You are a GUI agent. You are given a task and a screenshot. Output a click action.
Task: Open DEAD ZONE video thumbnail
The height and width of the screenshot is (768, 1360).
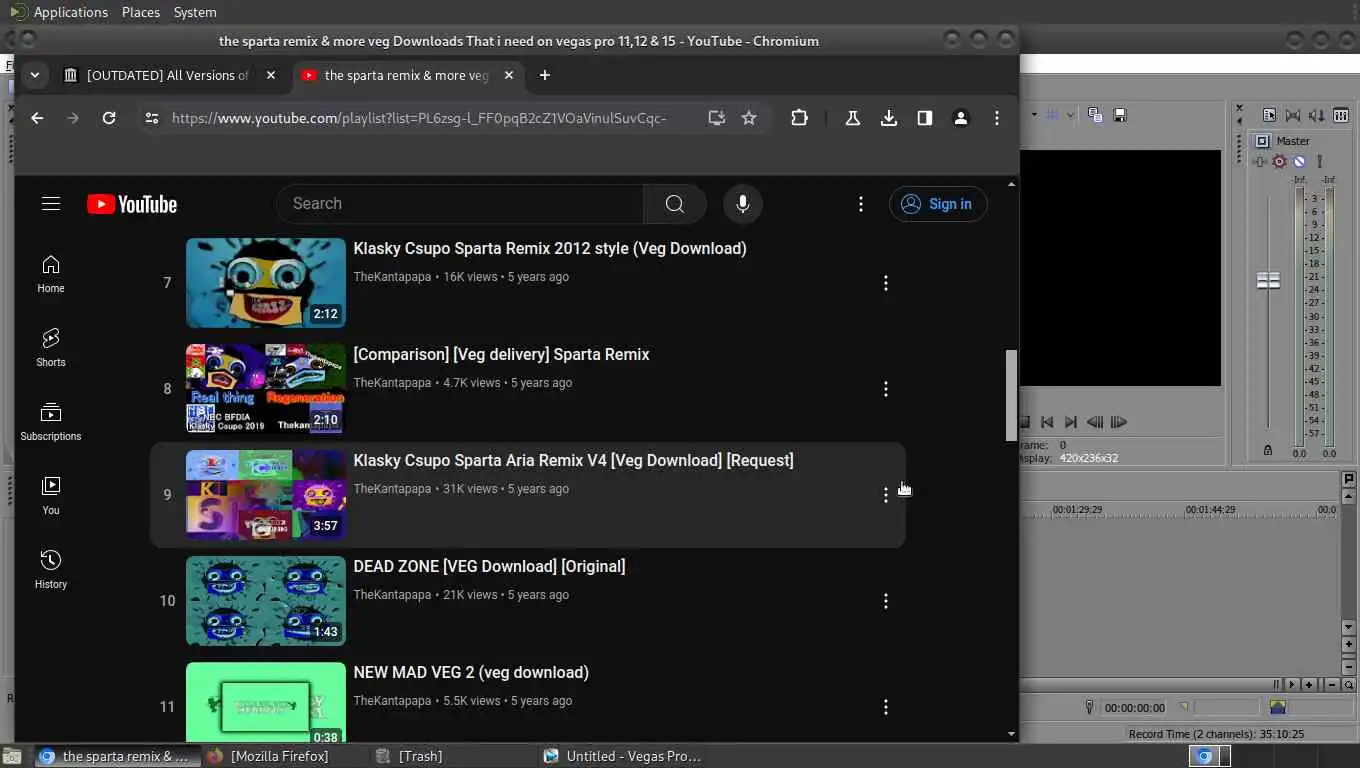266,601
